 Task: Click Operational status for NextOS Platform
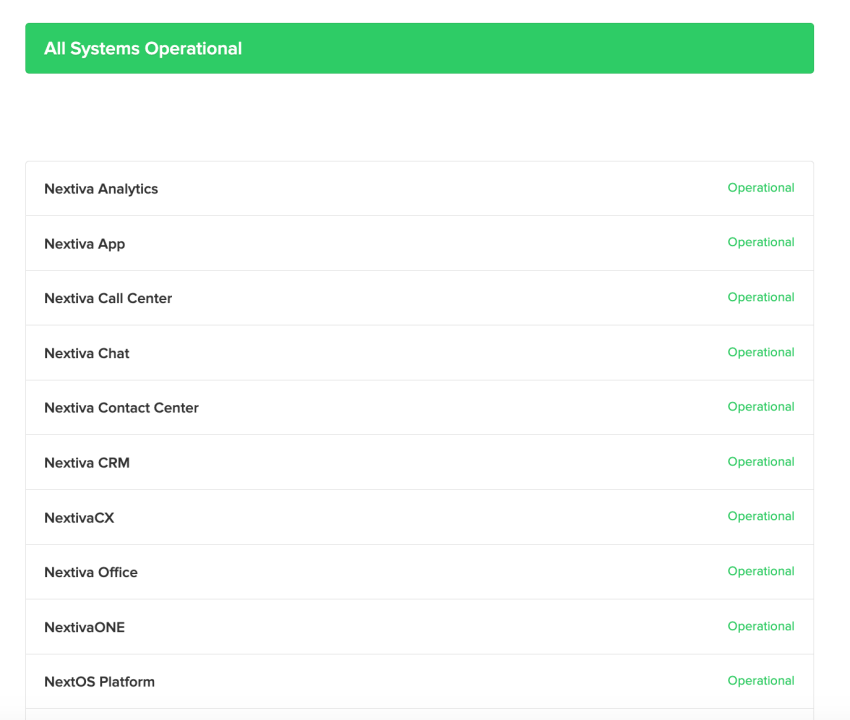tap(761, 681)
